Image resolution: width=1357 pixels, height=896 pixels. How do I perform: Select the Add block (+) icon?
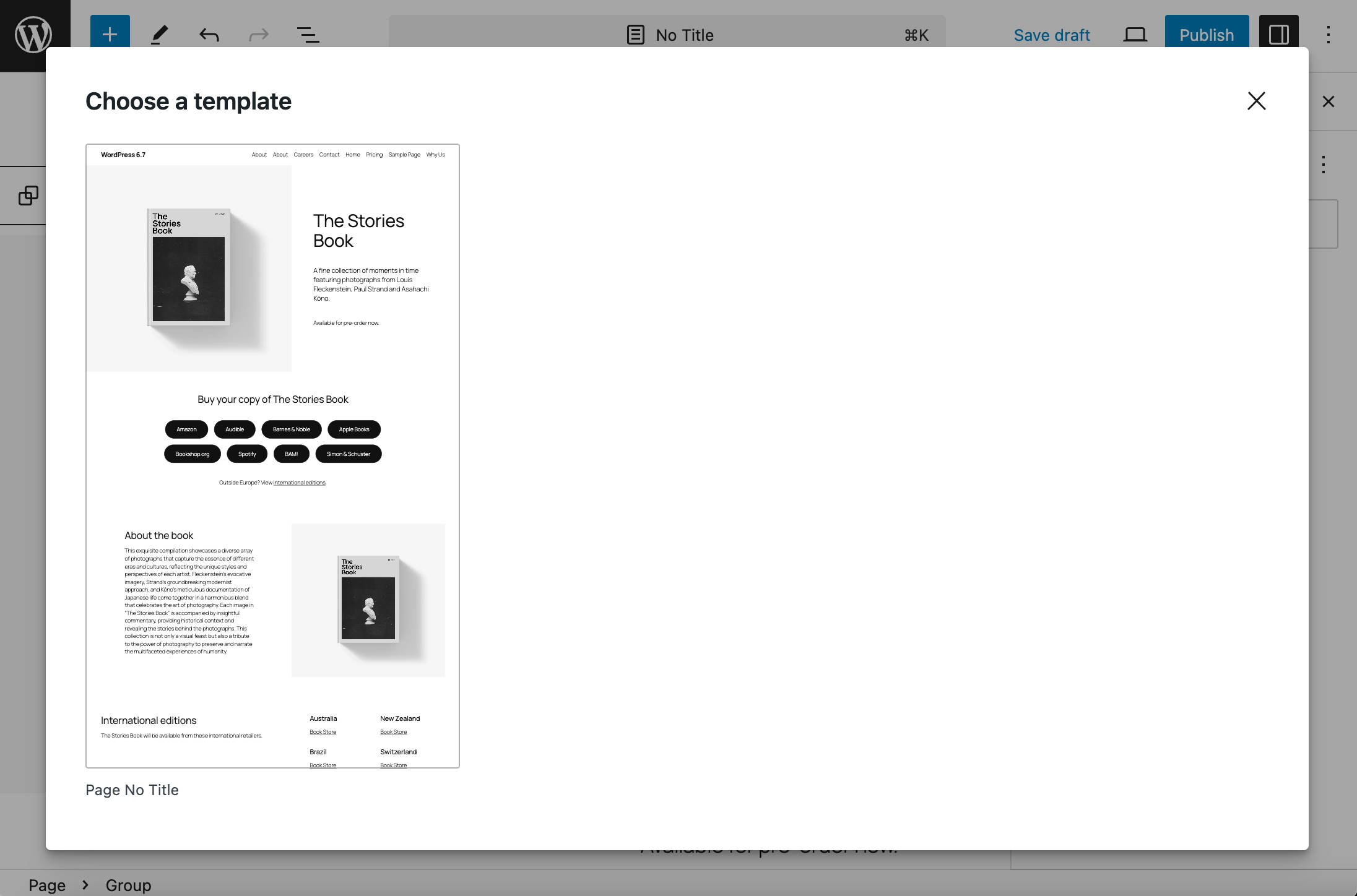pyautogui.click(x=109, y=33)
